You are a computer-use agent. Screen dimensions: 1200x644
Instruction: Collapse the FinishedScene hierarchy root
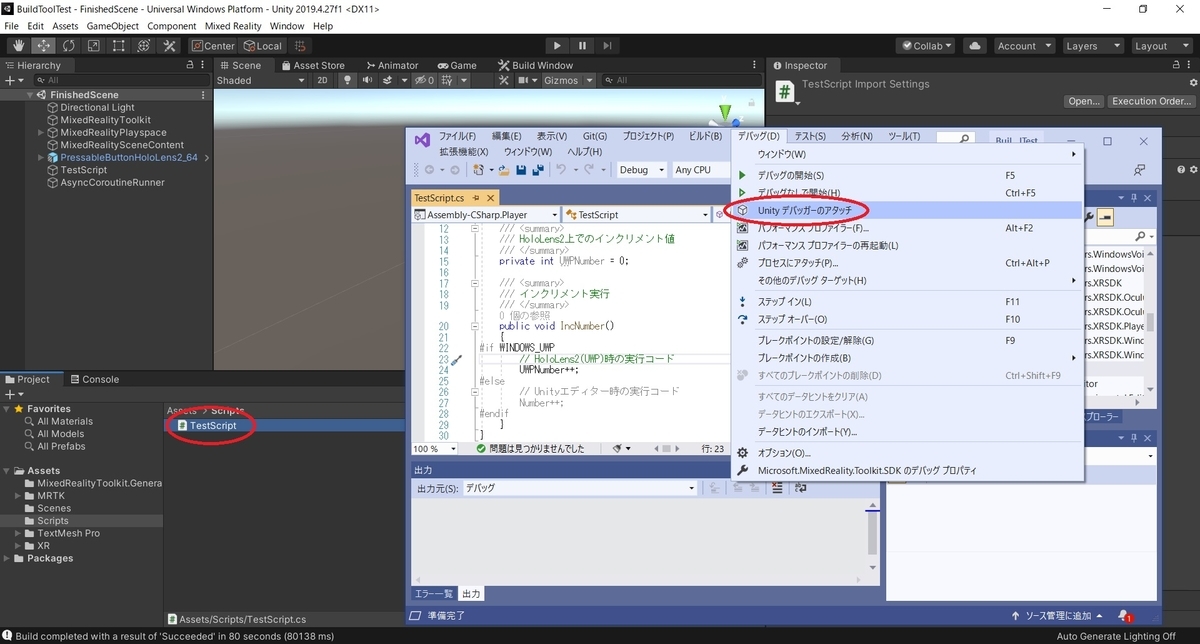pyautogui.click(x=30, y=95)
